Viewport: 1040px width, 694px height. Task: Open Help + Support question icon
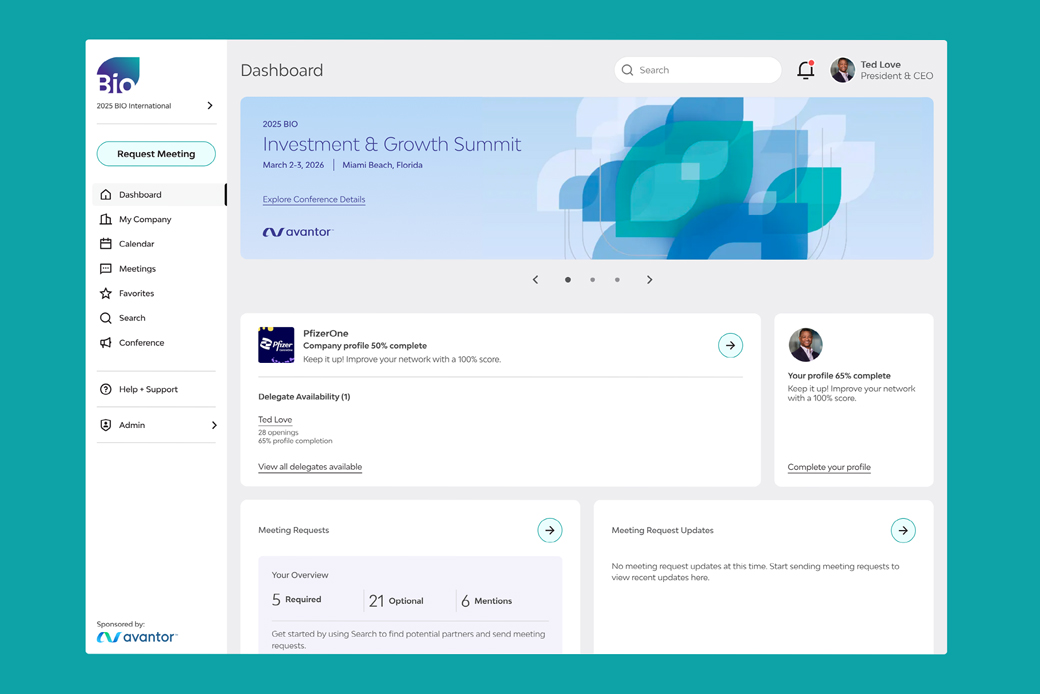106,389
